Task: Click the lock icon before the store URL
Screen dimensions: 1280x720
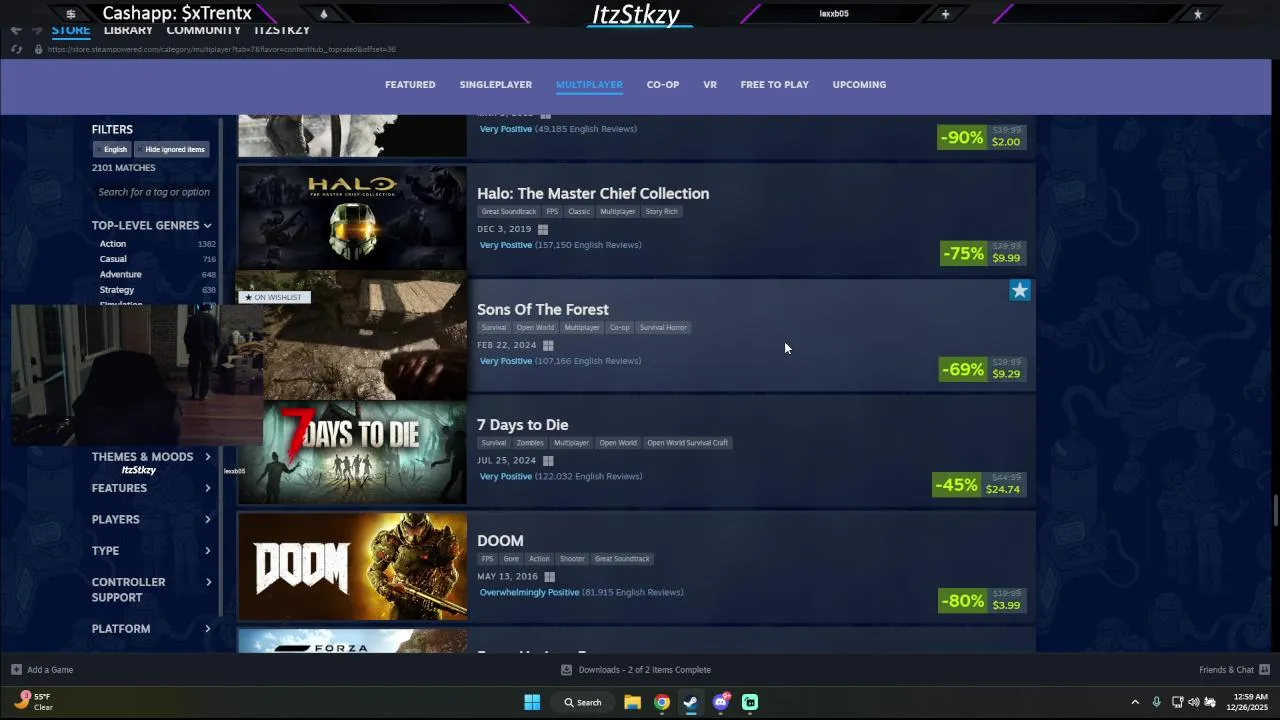Action: [x=39, y=49]
